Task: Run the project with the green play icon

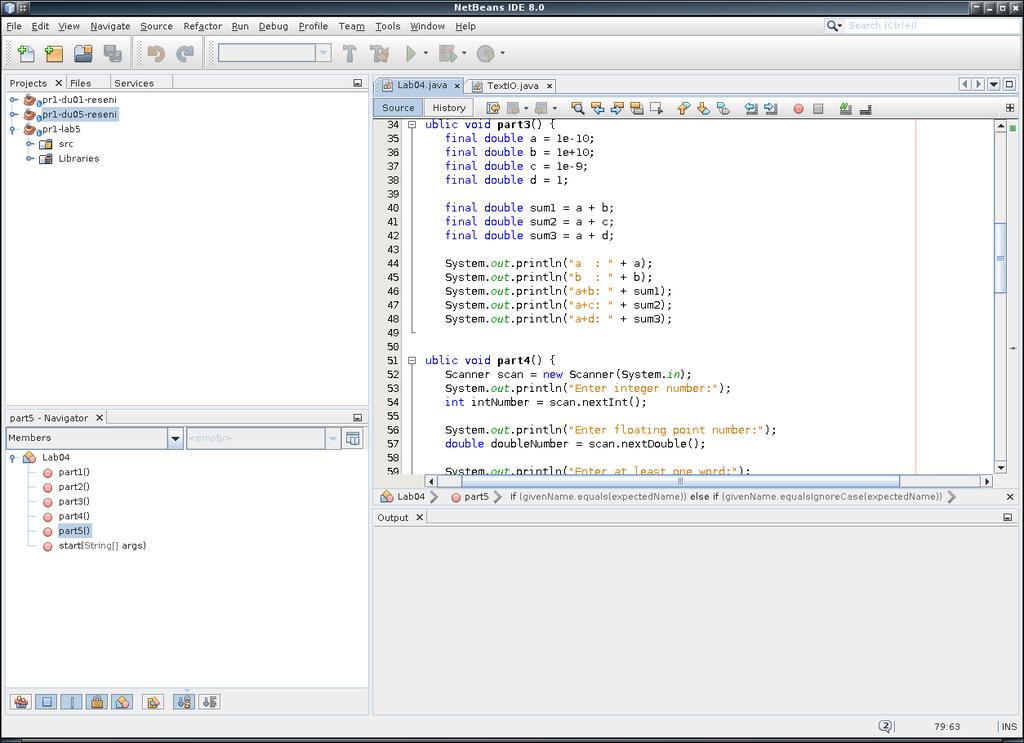Action: 411,54
